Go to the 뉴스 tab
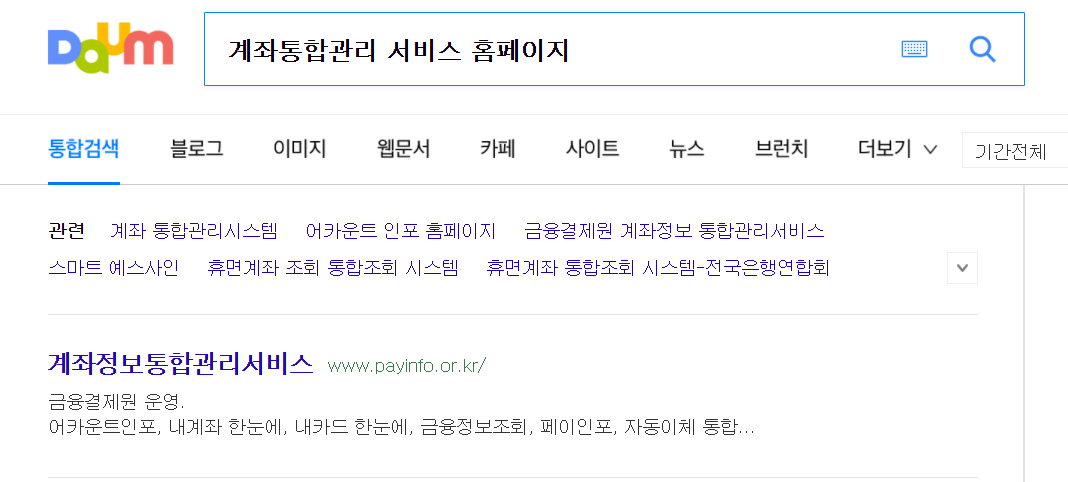Image resolution: width=1068 pixels, height=482 pixels. [687, 149]
